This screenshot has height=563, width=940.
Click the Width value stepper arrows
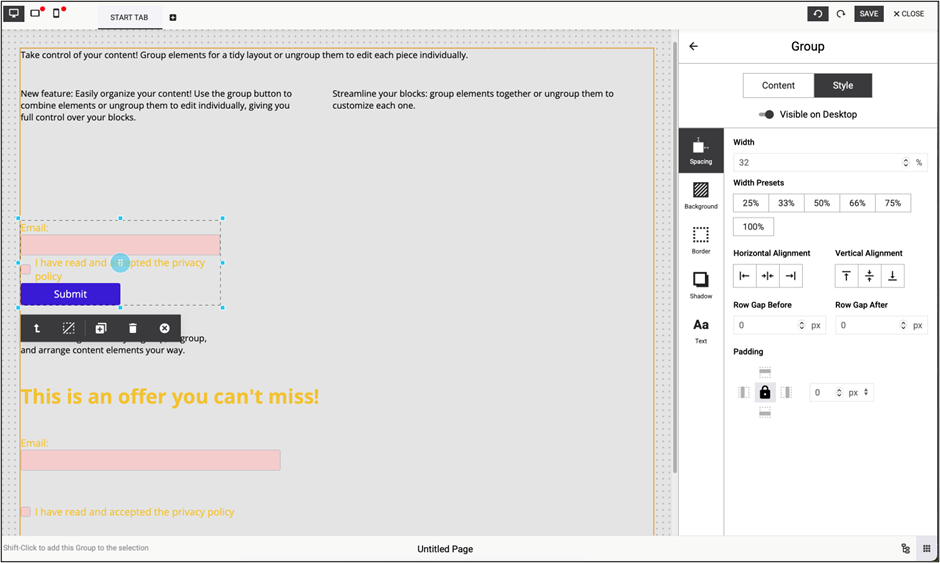click(x=906, y=162)
